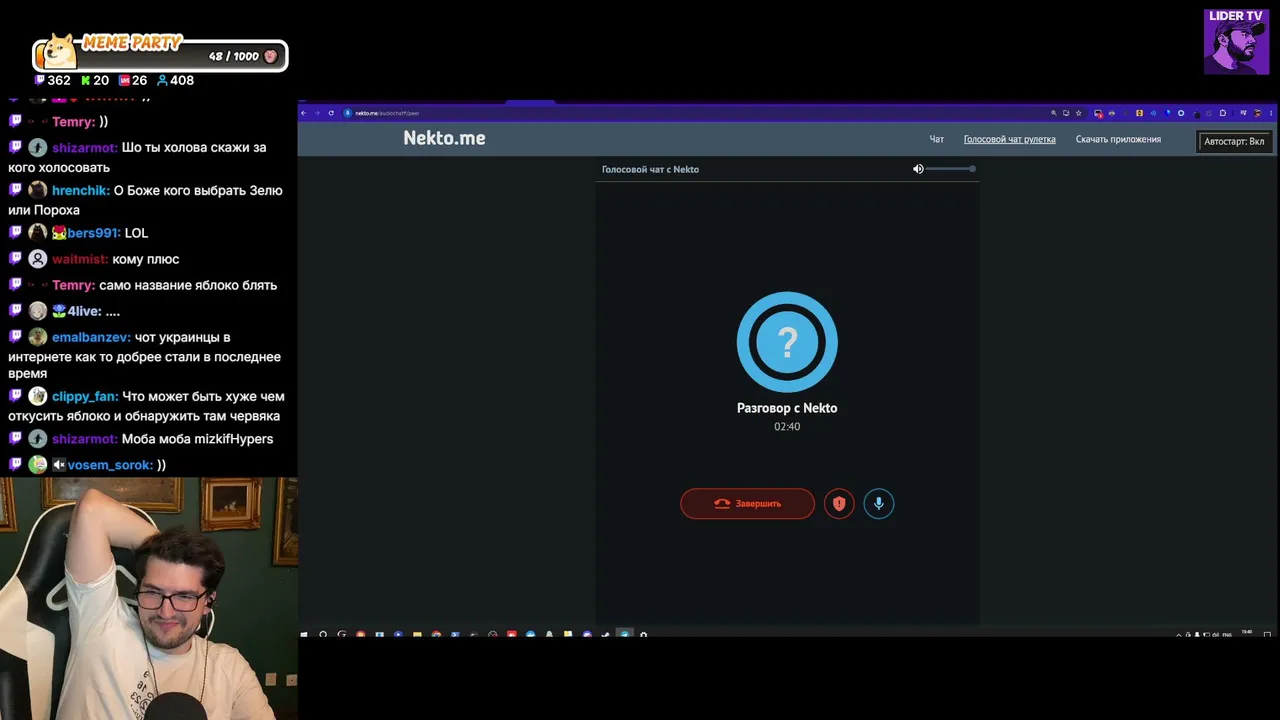Image resolution: width=1280 pixels, height=720 pixels.
Task: Click the call timer 02:40
Action: point(787,426)
